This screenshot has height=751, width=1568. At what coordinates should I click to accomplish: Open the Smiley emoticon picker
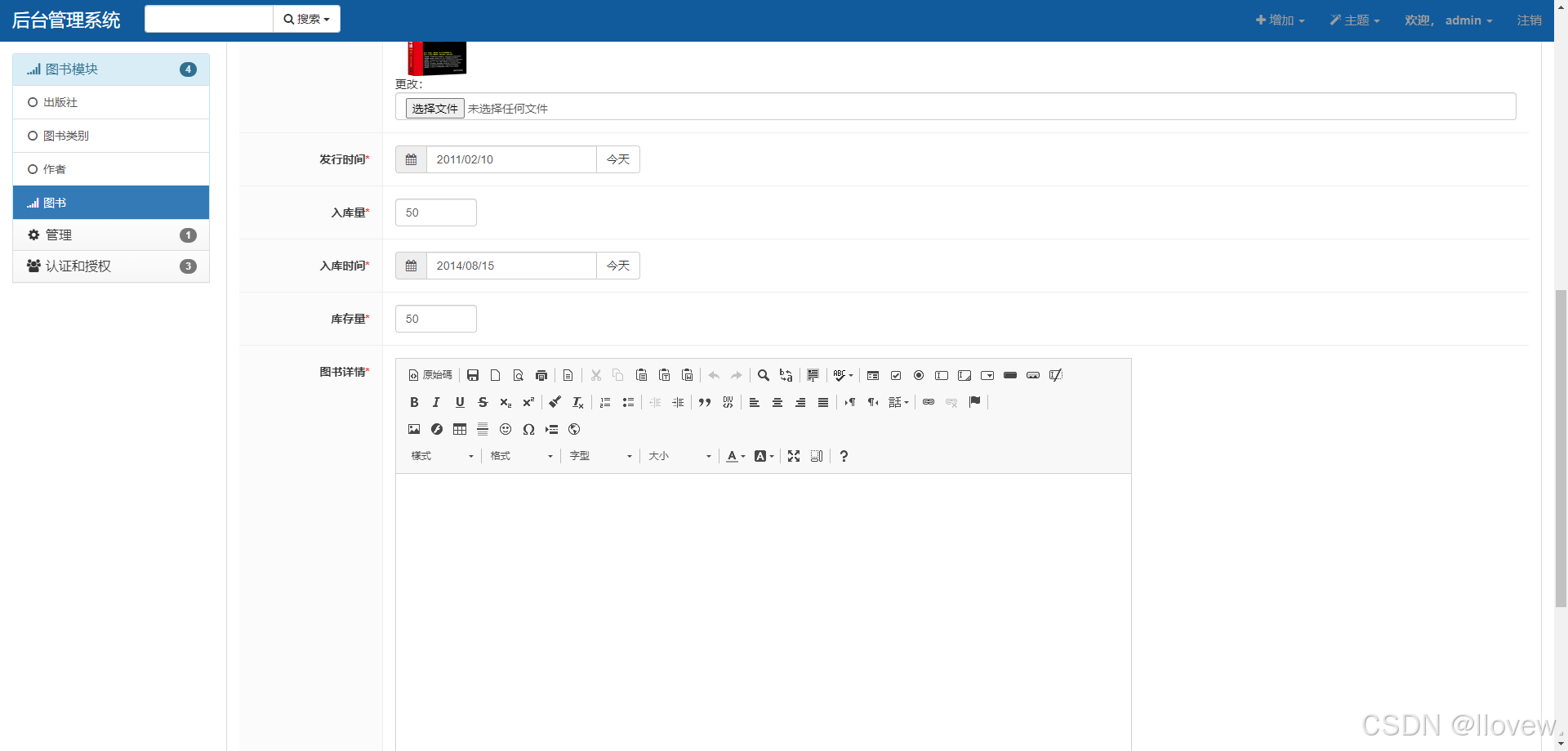[x=506, y=429]
